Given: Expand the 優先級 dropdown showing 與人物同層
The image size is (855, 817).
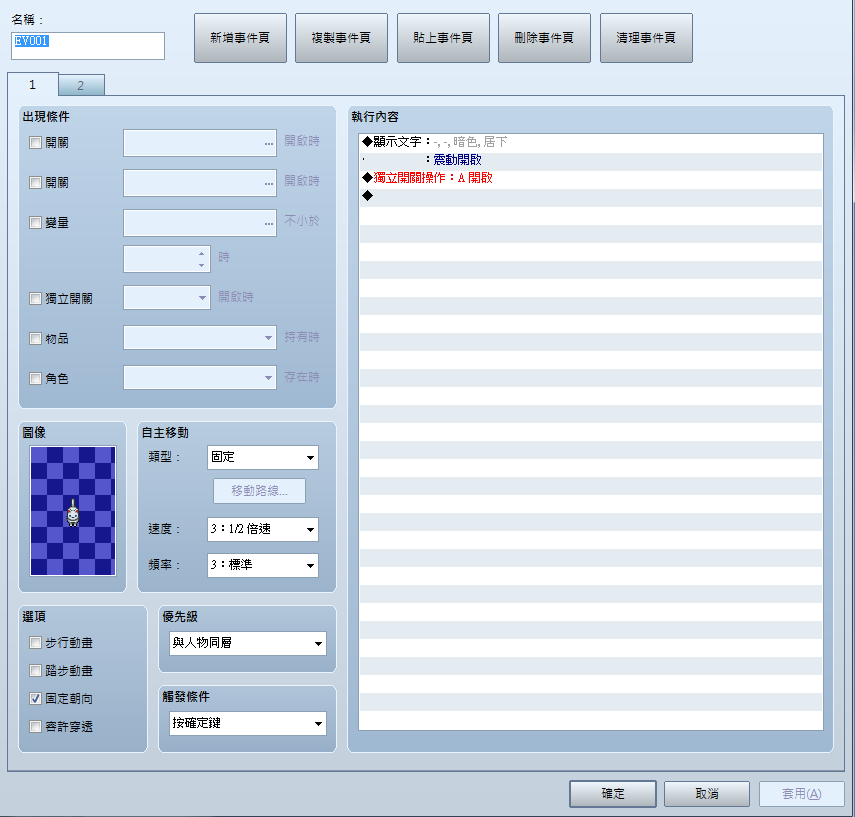Looking at the screenshot, I should 248,643.
